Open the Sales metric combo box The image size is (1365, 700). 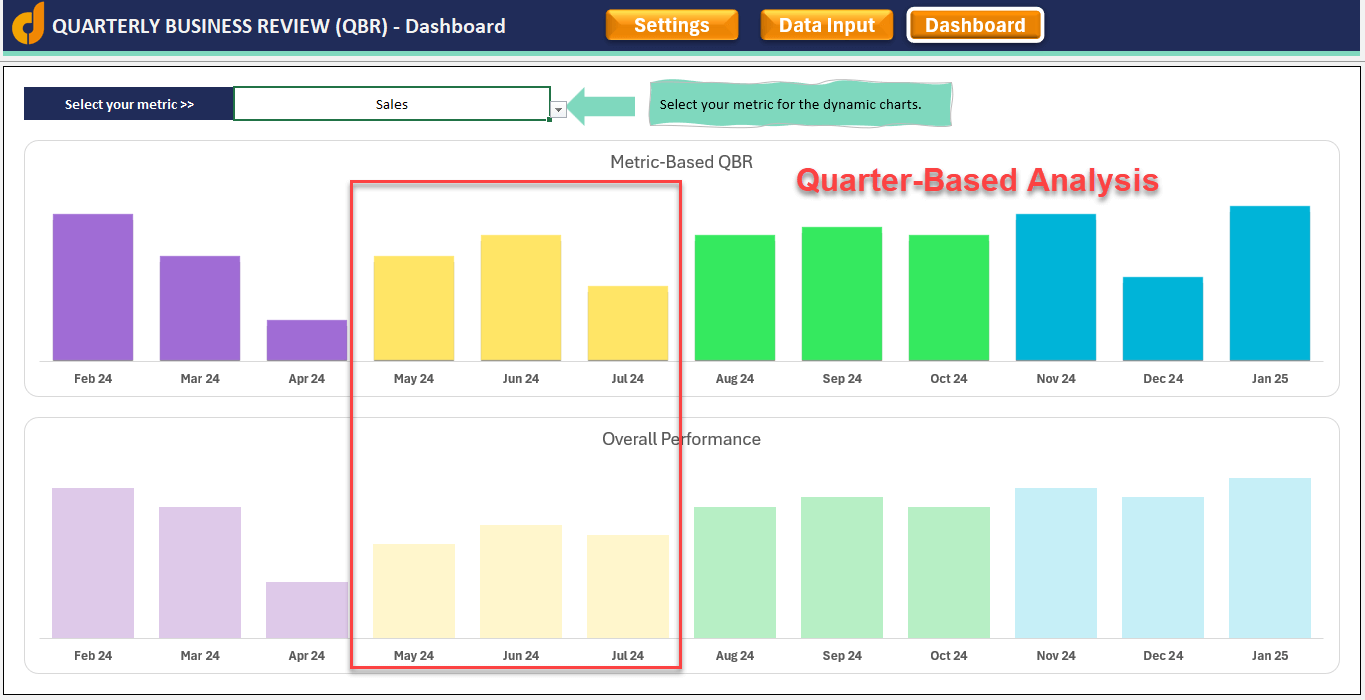click(392, 104)
